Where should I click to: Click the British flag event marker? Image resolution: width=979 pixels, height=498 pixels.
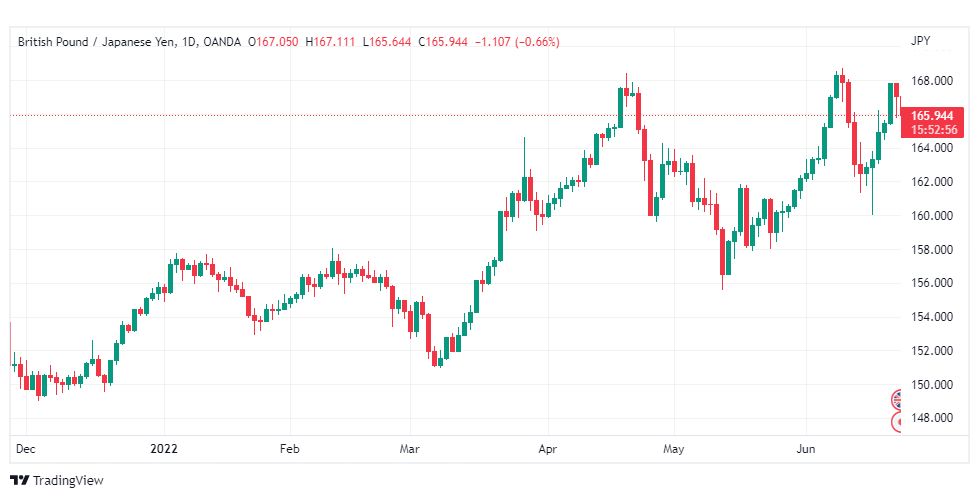click(898, 400)
